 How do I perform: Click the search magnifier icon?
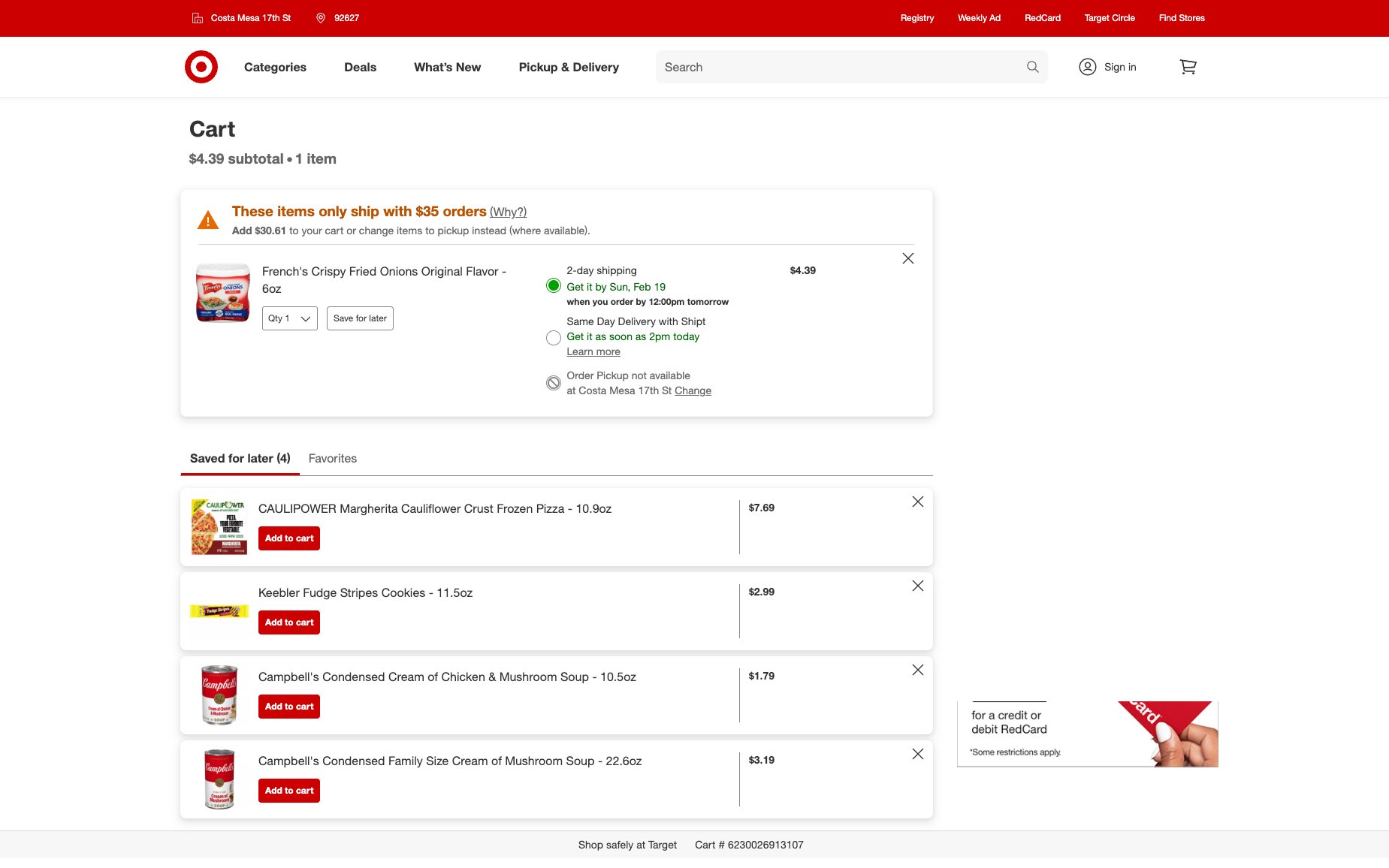[x=1033, y=67]
